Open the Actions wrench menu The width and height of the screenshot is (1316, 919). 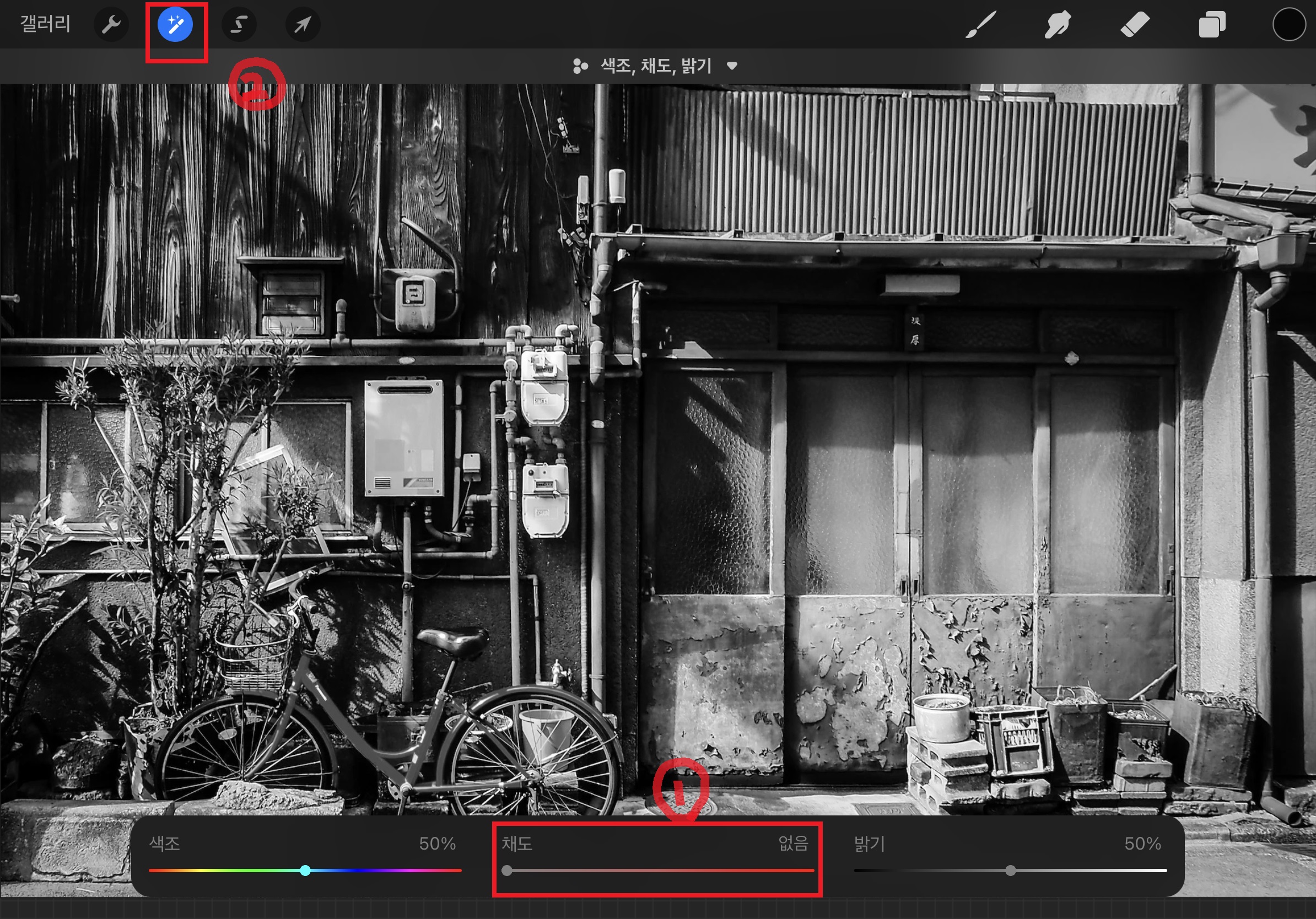(111, 25)
